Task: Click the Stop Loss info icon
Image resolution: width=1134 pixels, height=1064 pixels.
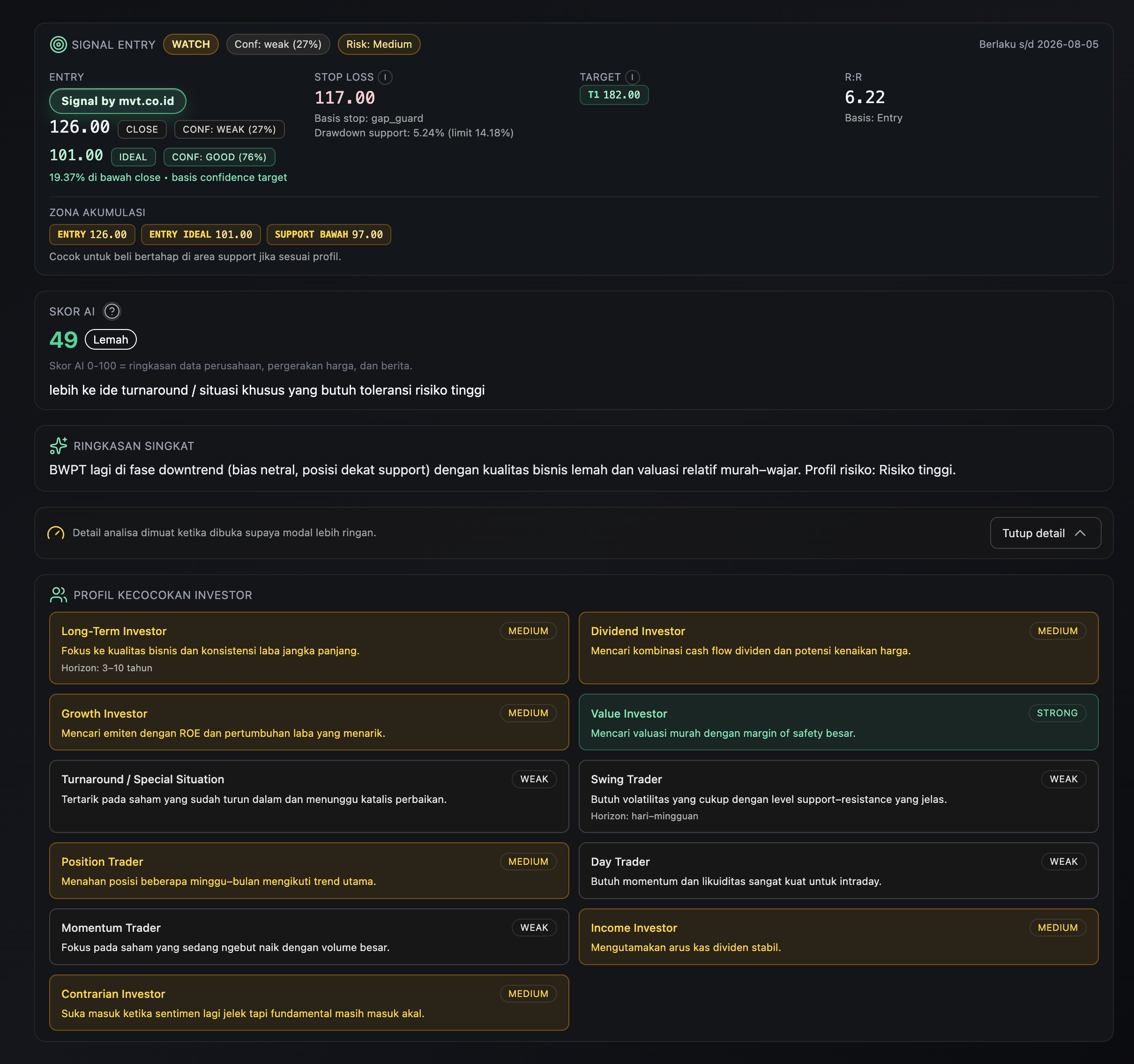Action: pos(385,77)
